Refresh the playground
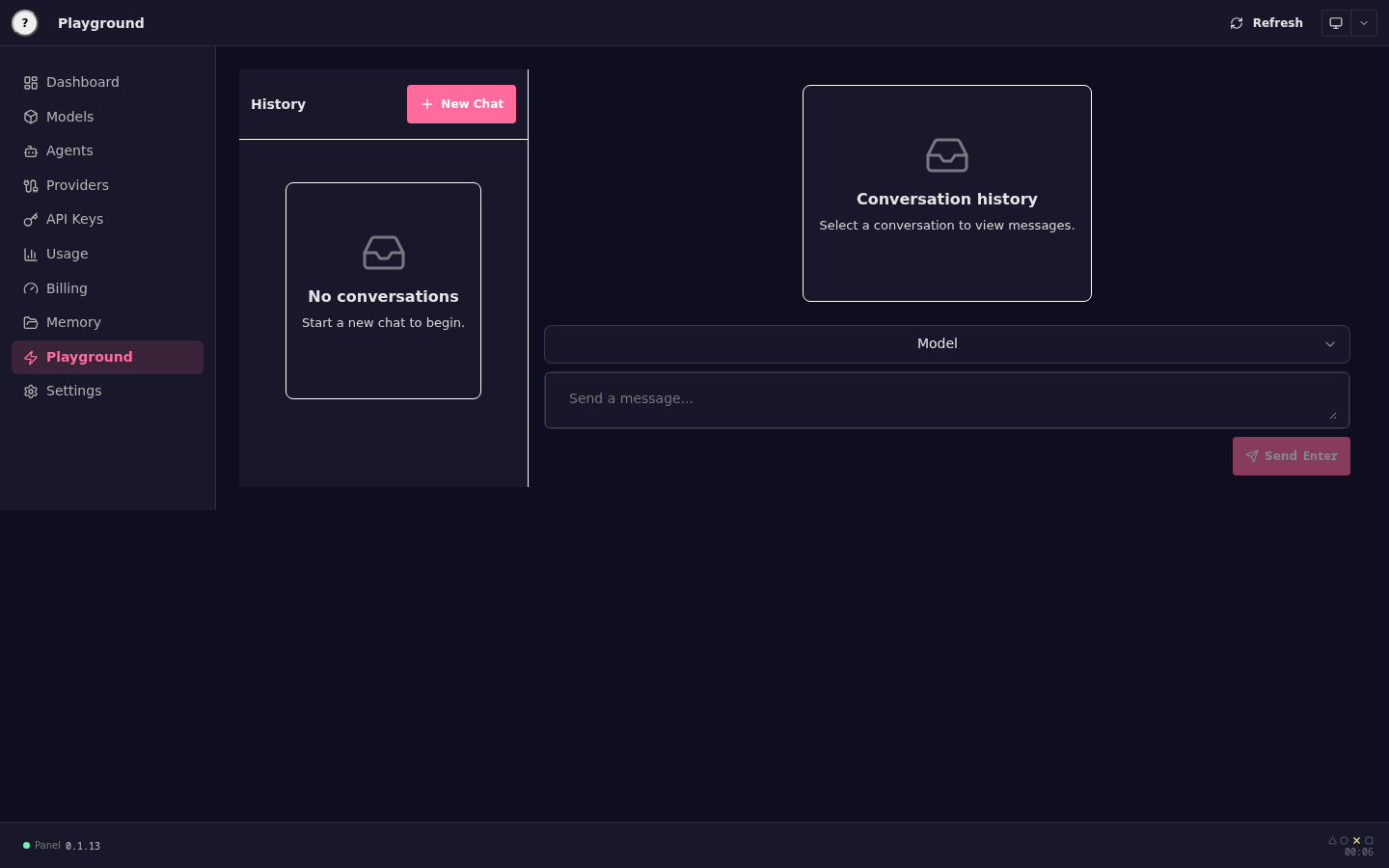Viewport: 1389px width, 868px height. (1266, 23)
